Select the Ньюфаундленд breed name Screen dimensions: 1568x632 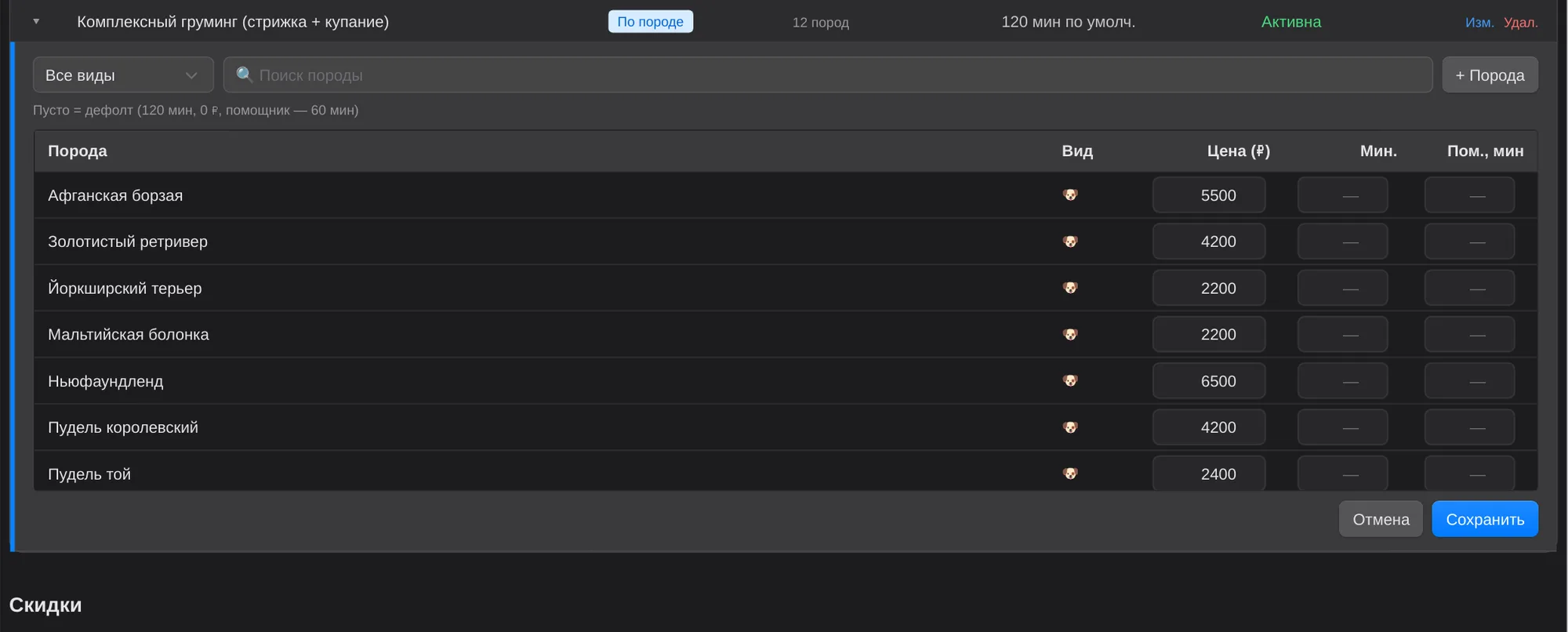click(106, 381)
